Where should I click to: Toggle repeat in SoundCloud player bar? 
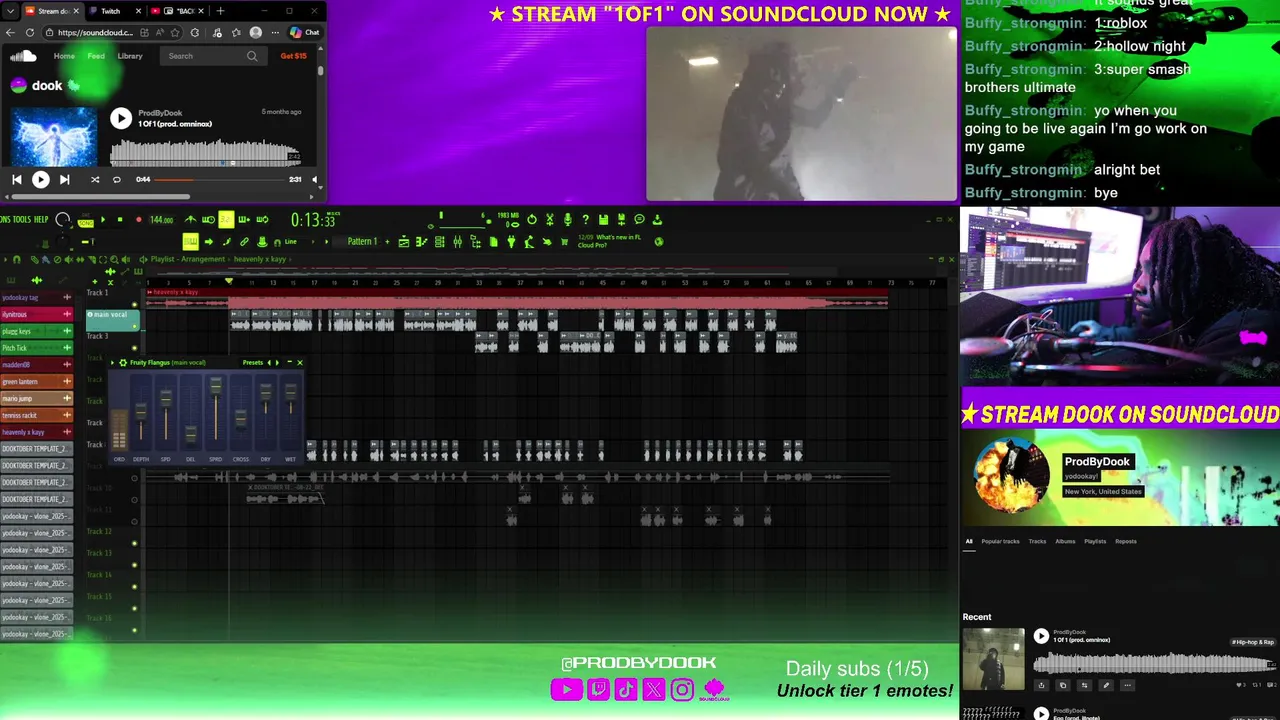click(117, 180)
